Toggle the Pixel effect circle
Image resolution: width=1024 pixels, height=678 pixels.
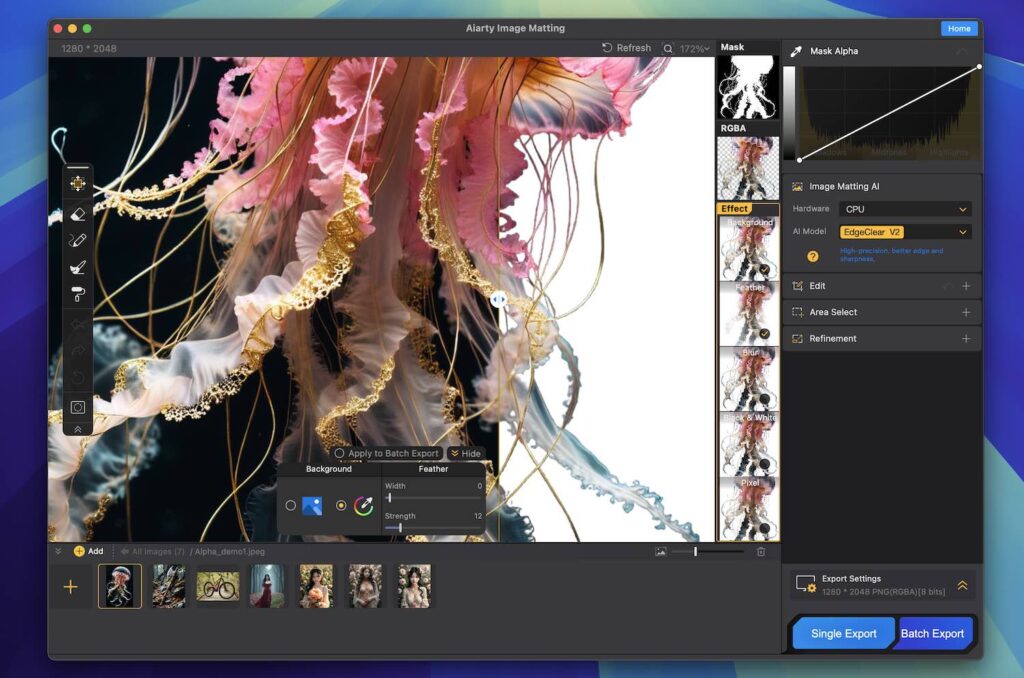(764, 528)
